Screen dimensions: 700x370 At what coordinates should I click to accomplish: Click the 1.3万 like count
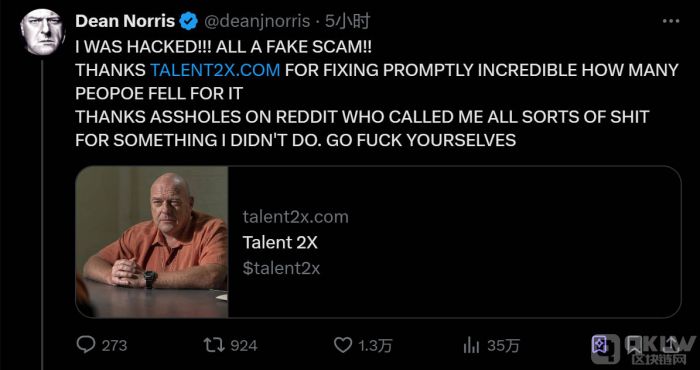click(376, 345)
